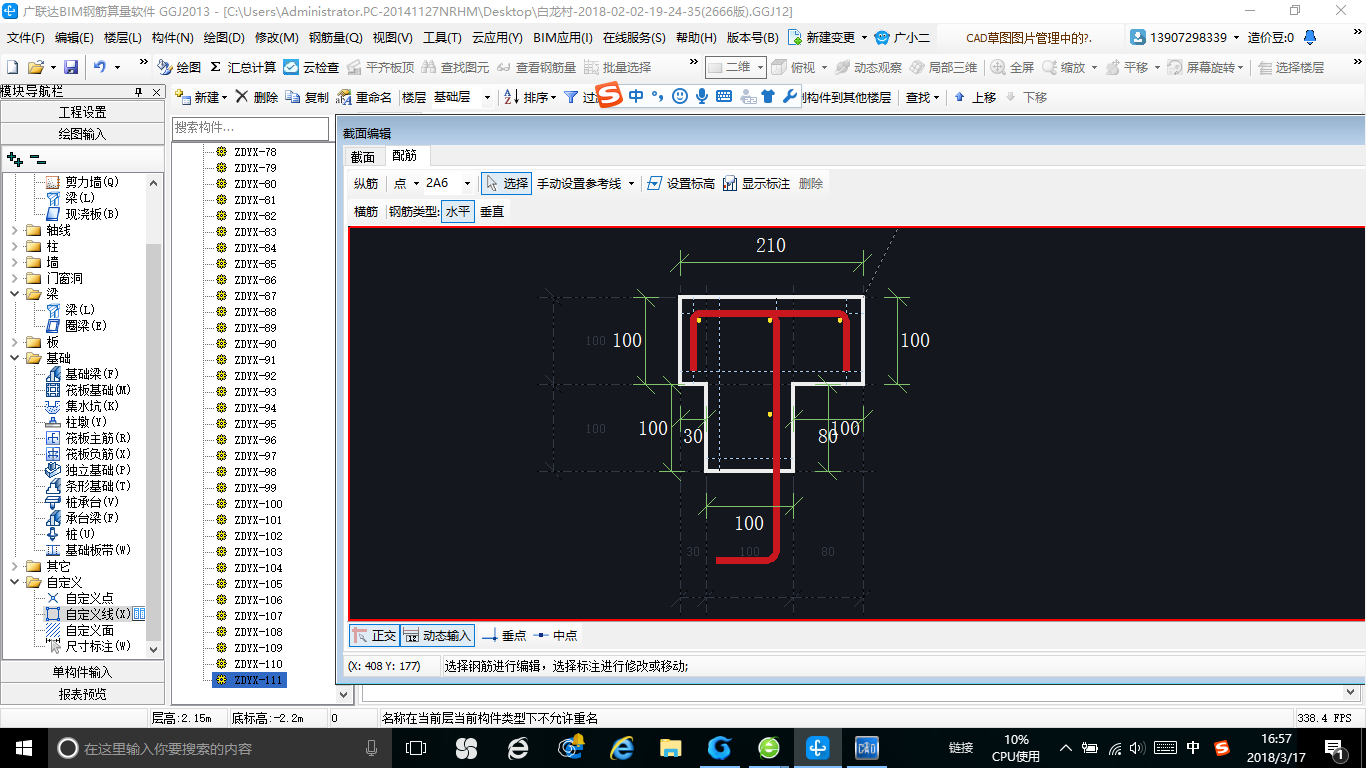The height and width of the screenshot is (768, 1366).
Task: Open the 工程设置 panel
Action: click(x=82, y=112)
